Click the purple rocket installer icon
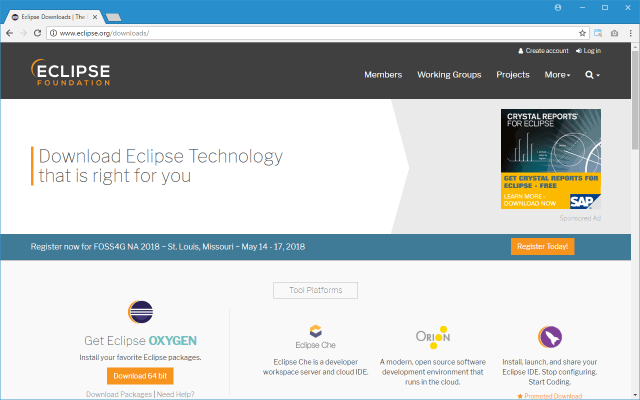The width and height of the screenshot is (640, 400). pyautogui.click(x=550, y=337)
